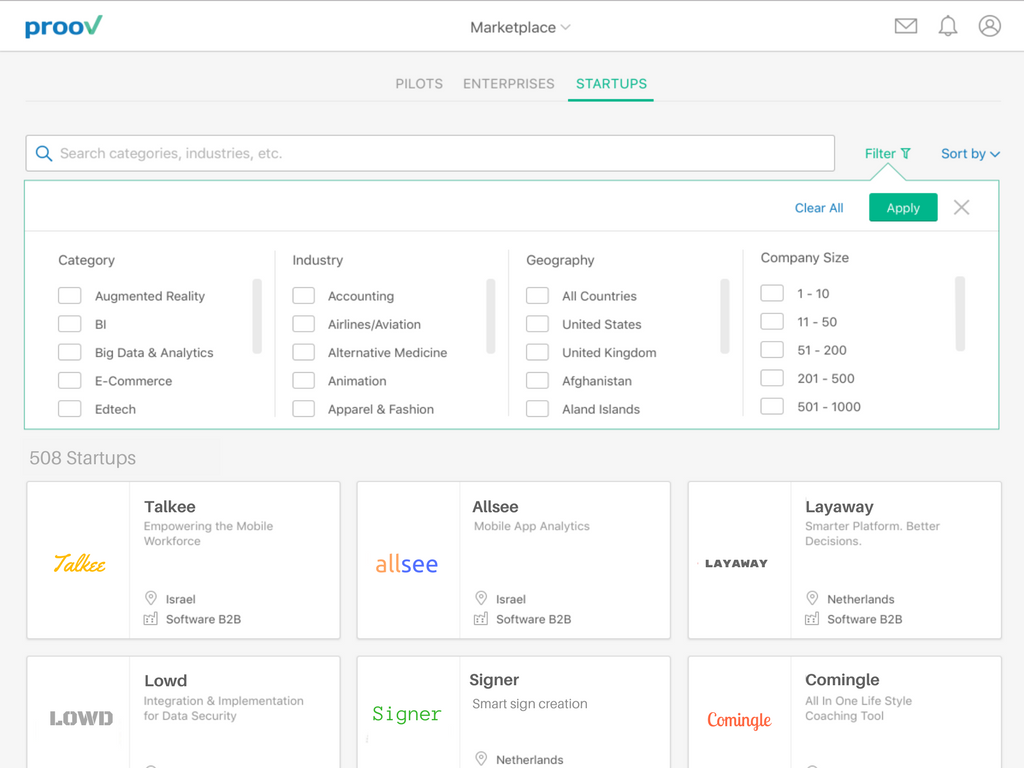Click Layaway's Software B2B industry icon
Screen dimensions: 1024x768
coord(812,618)
